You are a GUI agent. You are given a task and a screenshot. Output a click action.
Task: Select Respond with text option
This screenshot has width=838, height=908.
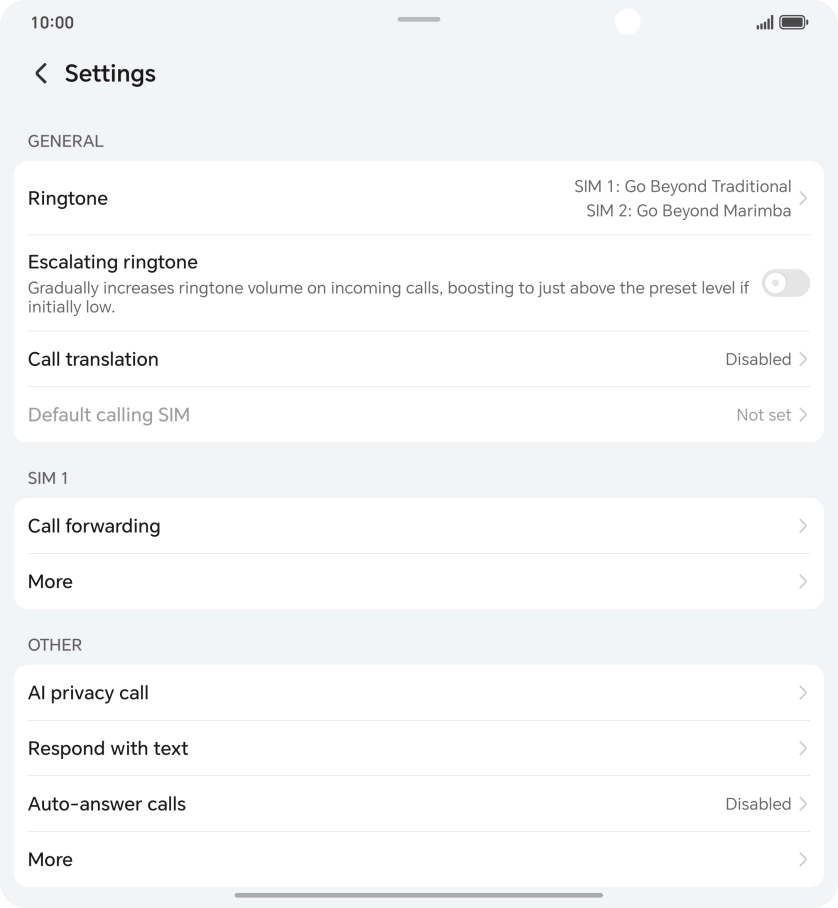coord(108,748)
